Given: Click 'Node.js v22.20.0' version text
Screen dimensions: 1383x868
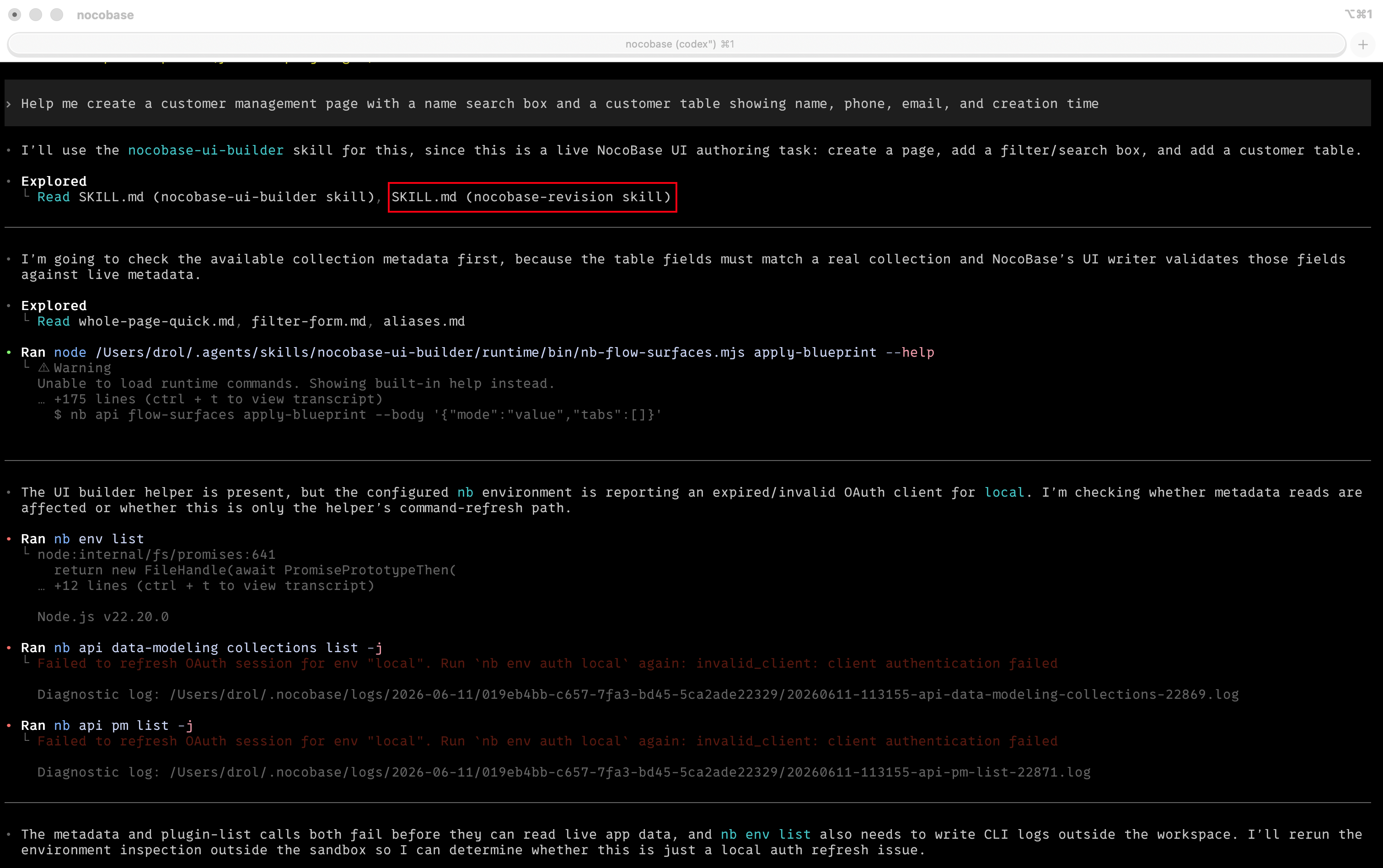Looking at the screenshot, I should pyautogui.click(x=103, y=616).
